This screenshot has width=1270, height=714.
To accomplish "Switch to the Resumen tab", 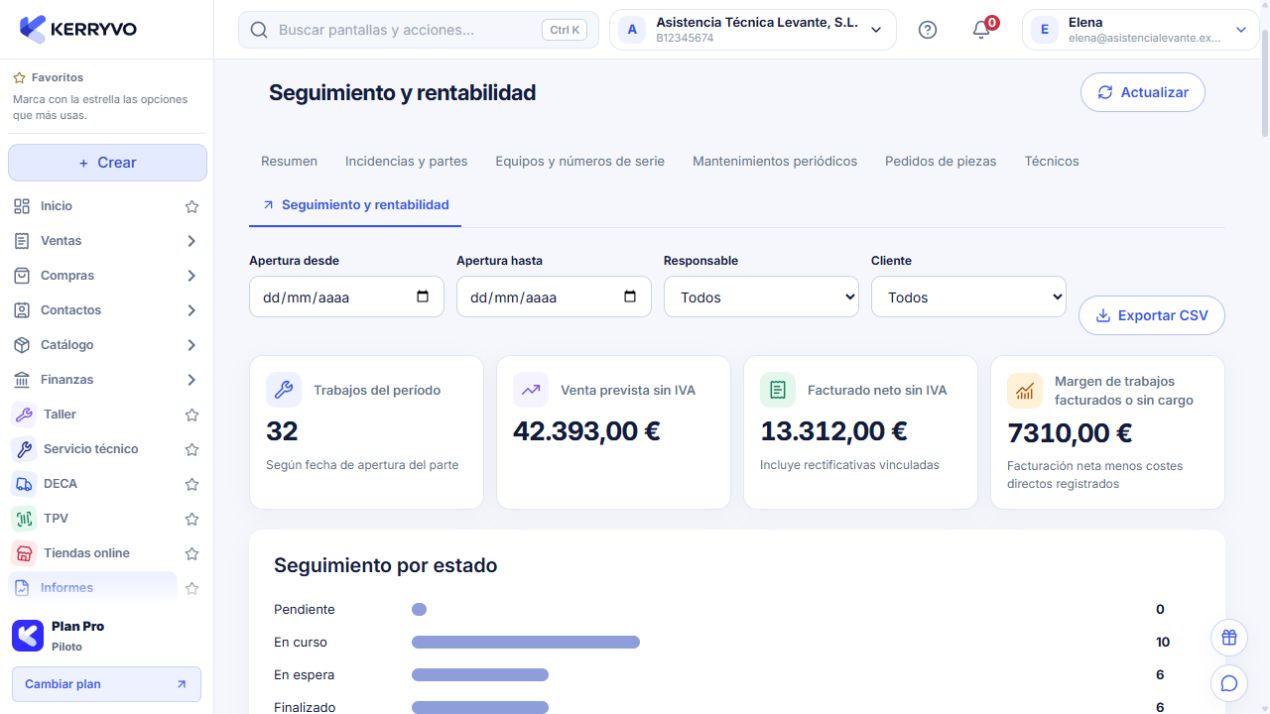I will (289, 161).
